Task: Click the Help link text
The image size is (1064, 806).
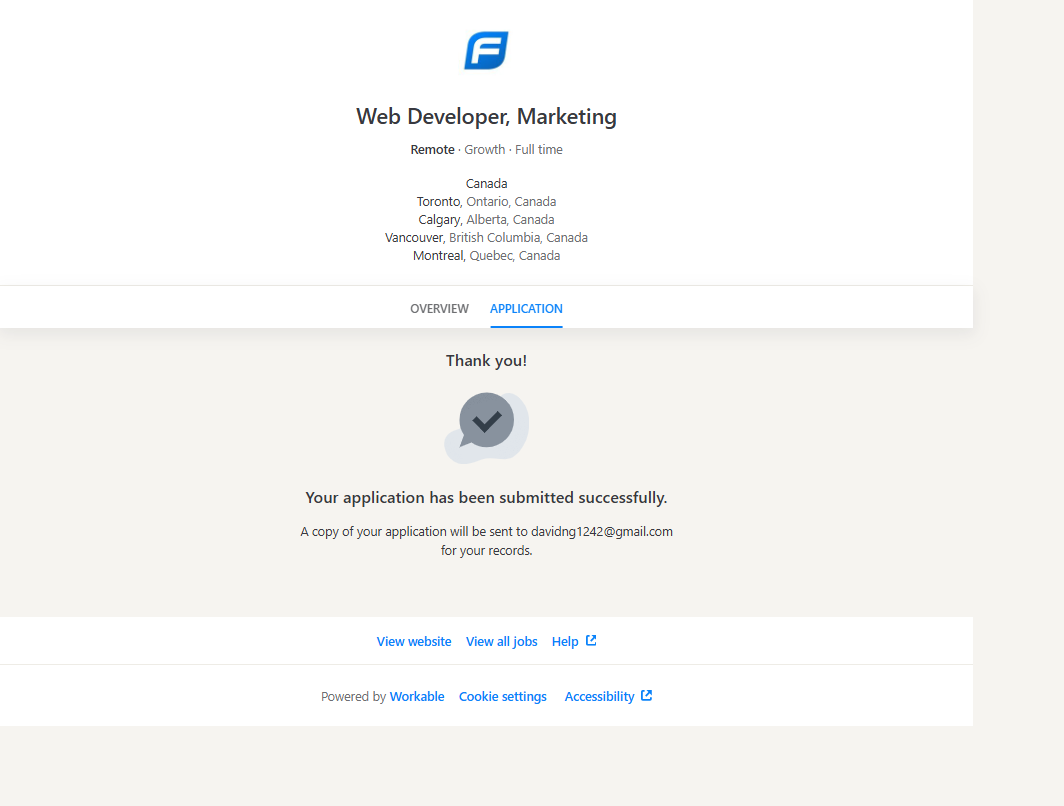Action: [565, 642]
